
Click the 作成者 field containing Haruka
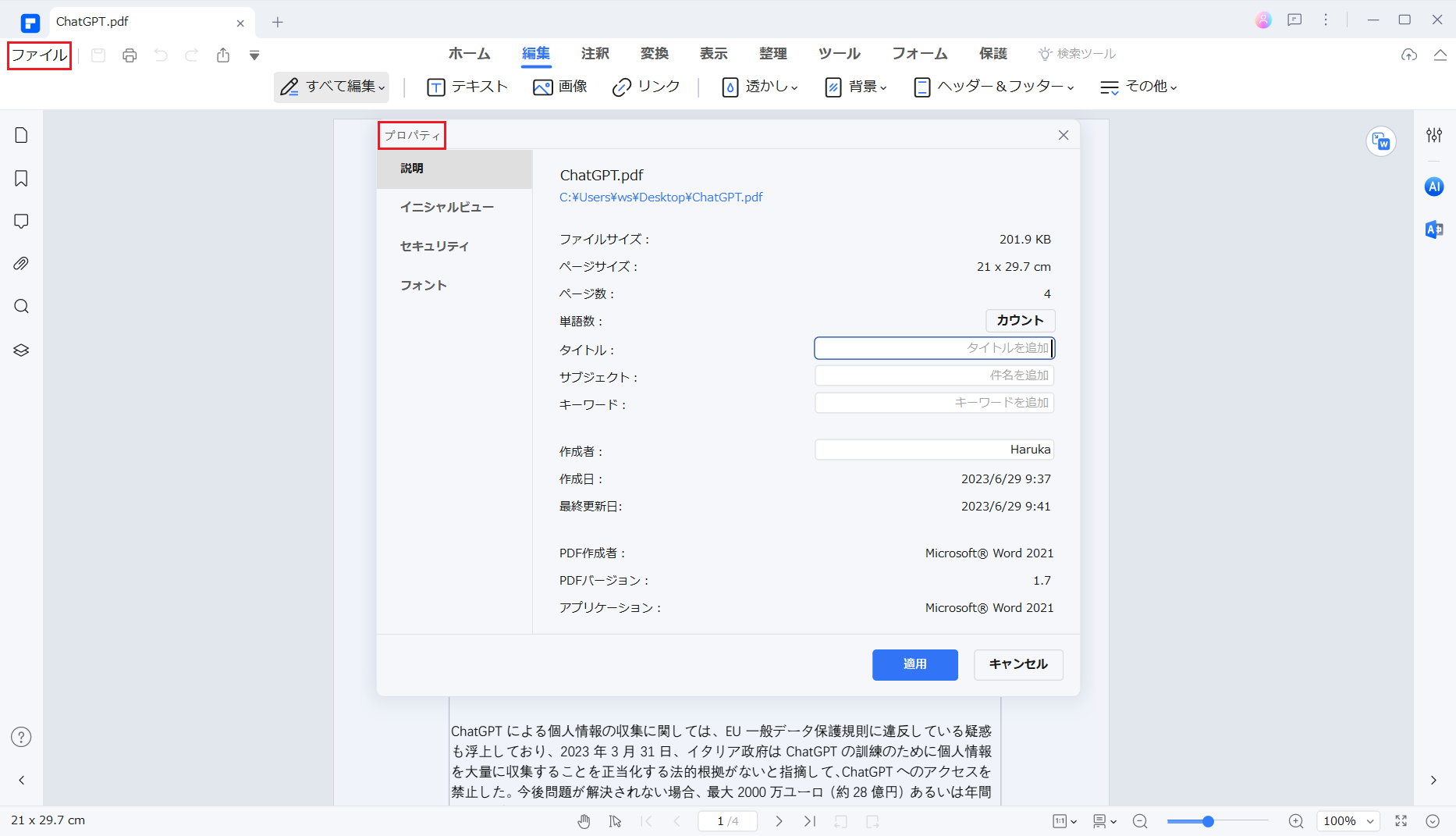(934, 450)
